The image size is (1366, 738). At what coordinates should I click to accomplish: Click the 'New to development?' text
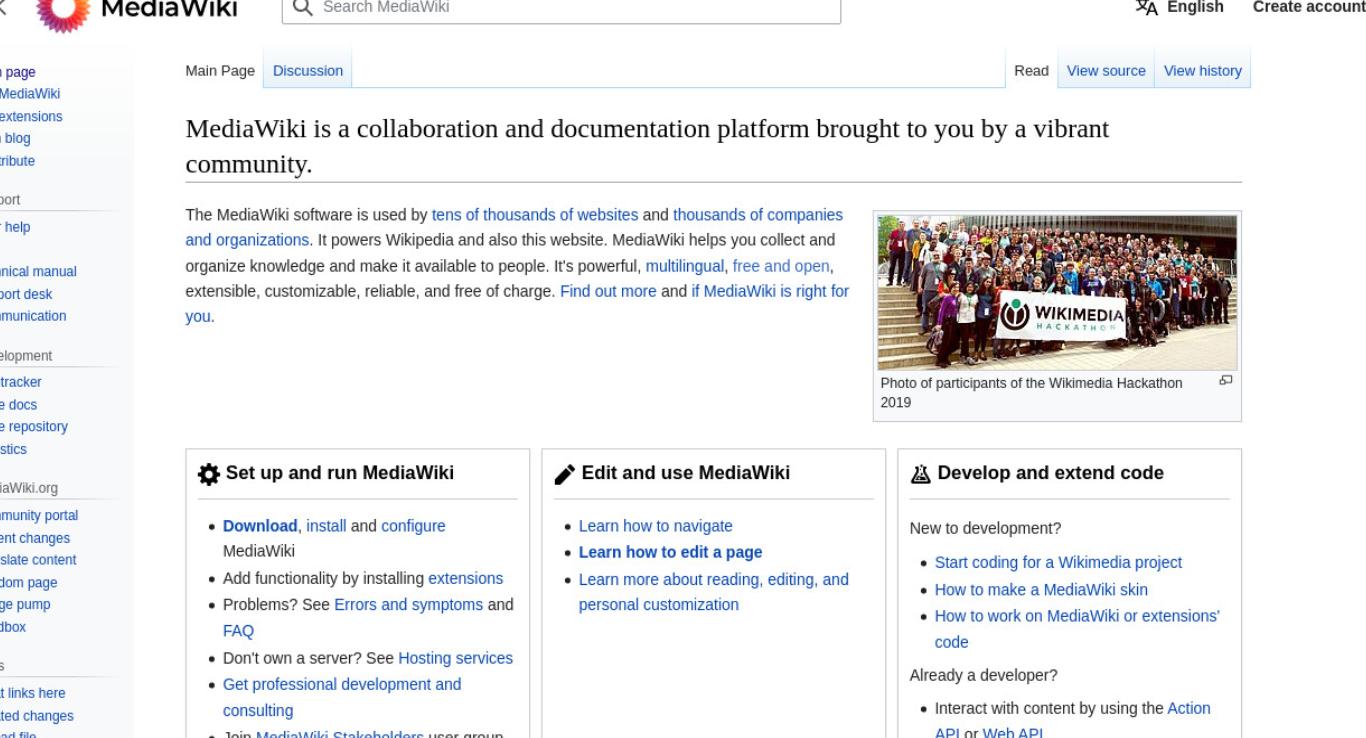(x=985, y=528)
